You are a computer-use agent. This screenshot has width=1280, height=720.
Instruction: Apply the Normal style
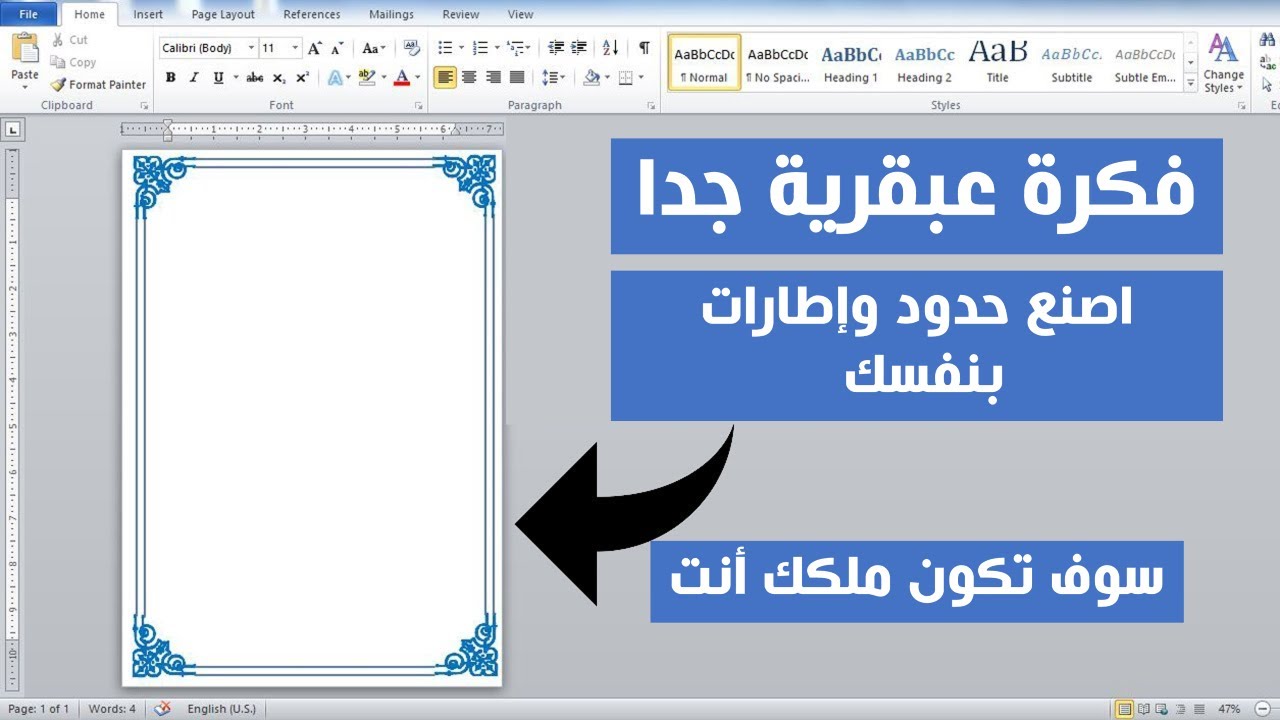click(704, 63)
